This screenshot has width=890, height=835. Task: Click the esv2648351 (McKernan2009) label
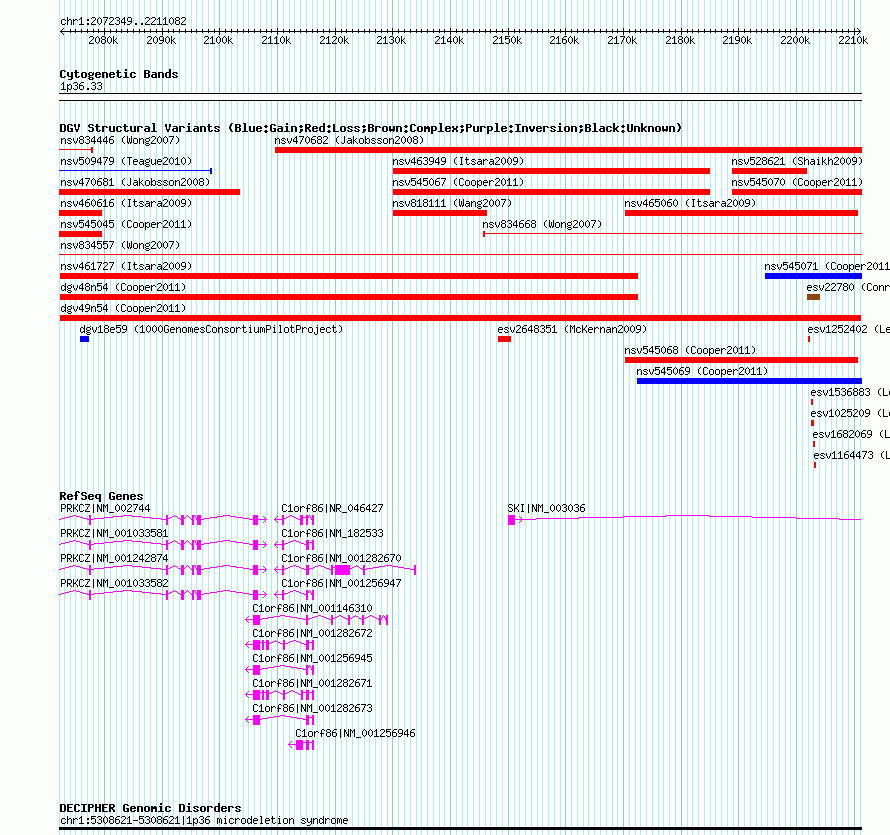[572, 329]
